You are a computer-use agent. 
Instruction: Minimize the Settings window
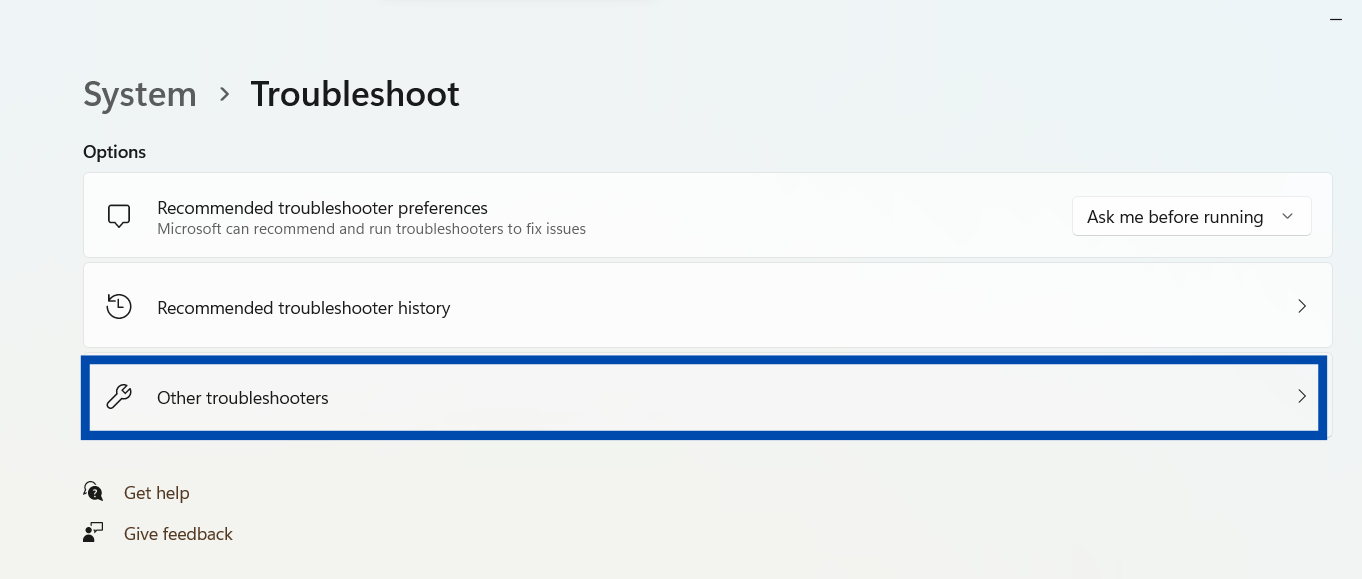(x=1336, y=19)
